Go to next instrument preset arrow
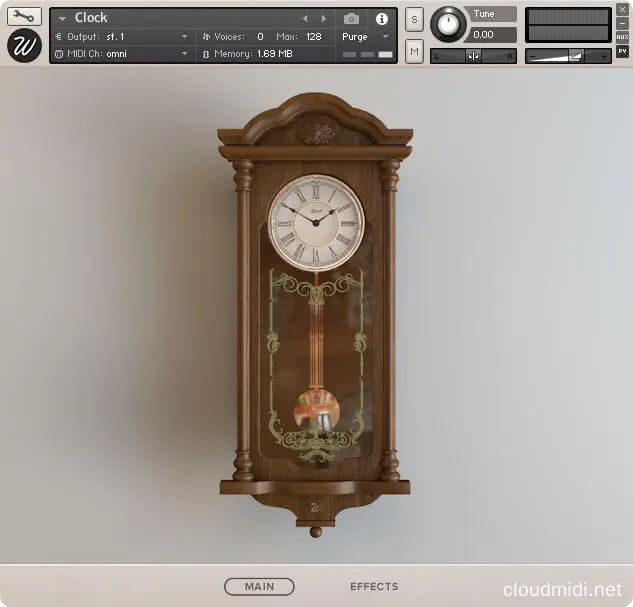This screenshot has height=607, width=633. pos(323,18)
